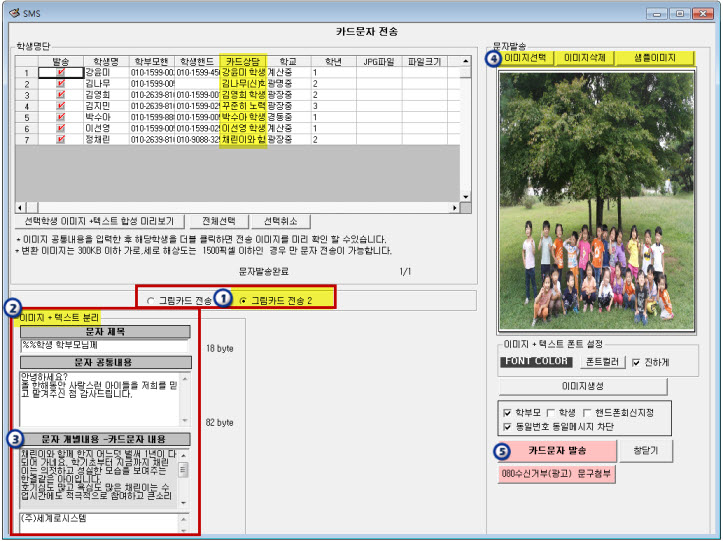
Task: Click the 학생명 column header
Action: coord(106,61)
